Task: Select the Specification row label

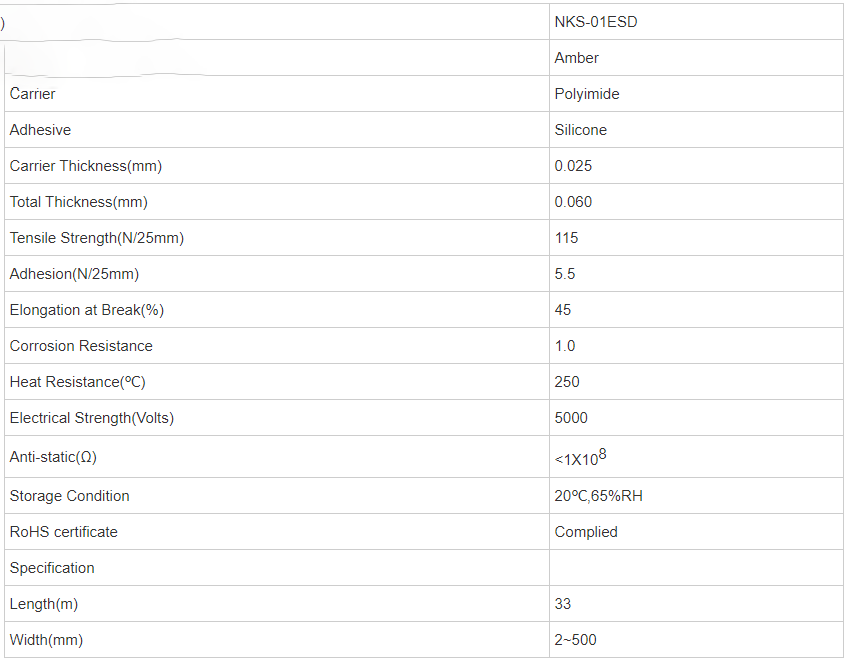Action: click(x=52, y=568)
